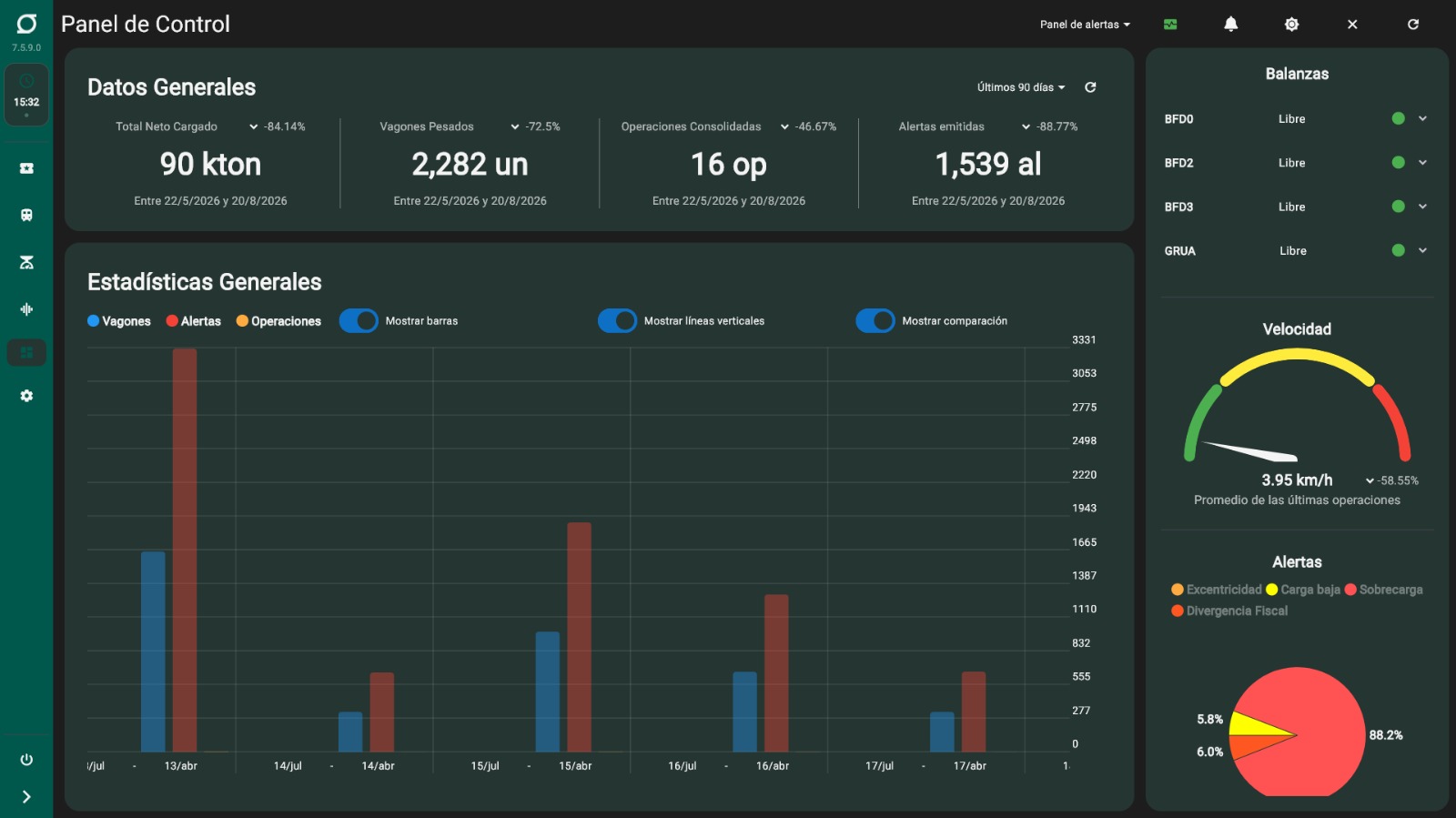Viewport: 1456px width, 818px height.
Task: Click the BFD3 green status indicator
Action: pos(1399,207)
